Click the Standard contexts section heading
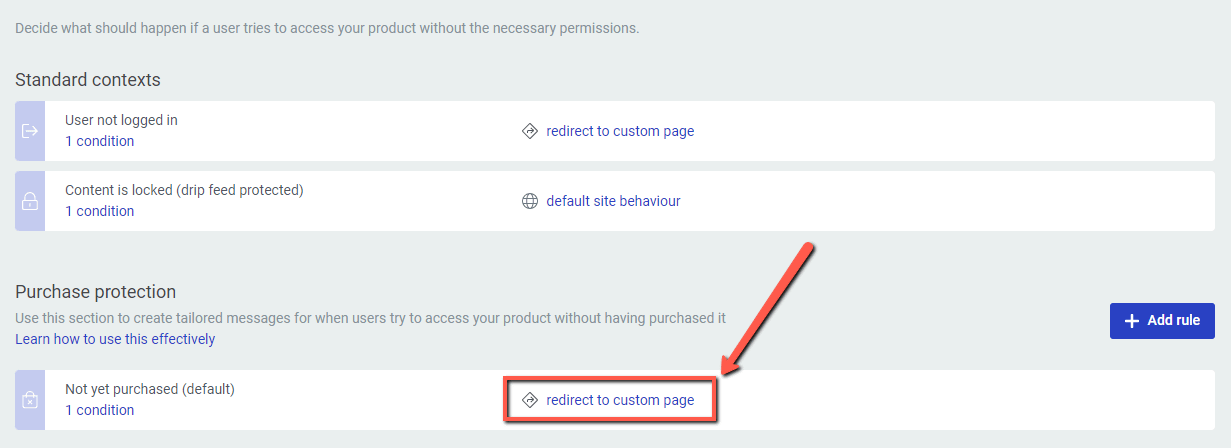1231x448 pixels. tap(88, 79)
